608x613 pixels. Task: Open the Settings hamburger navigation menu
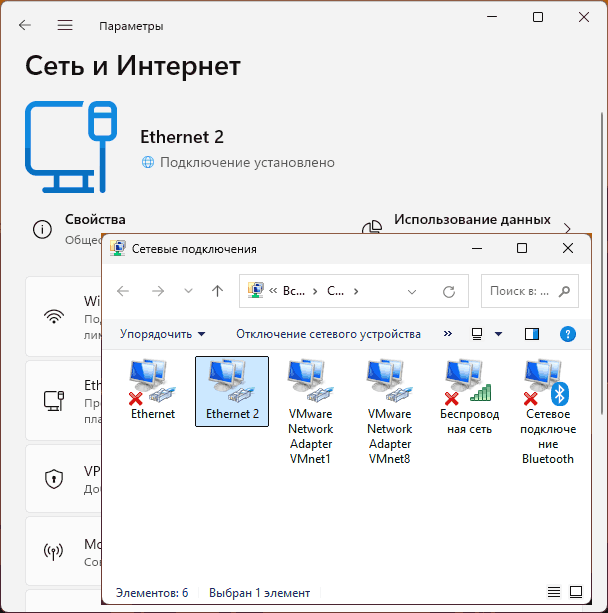click(65, 25)
